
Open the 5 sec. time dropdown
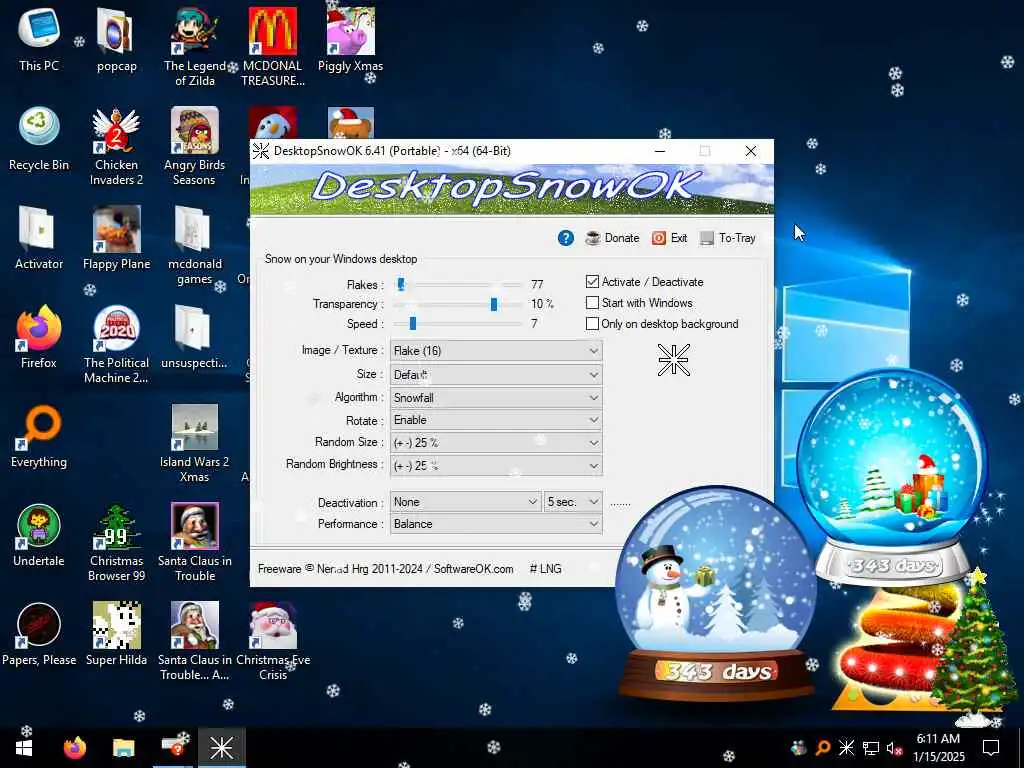pyautogui.click(x=573, y=502)
